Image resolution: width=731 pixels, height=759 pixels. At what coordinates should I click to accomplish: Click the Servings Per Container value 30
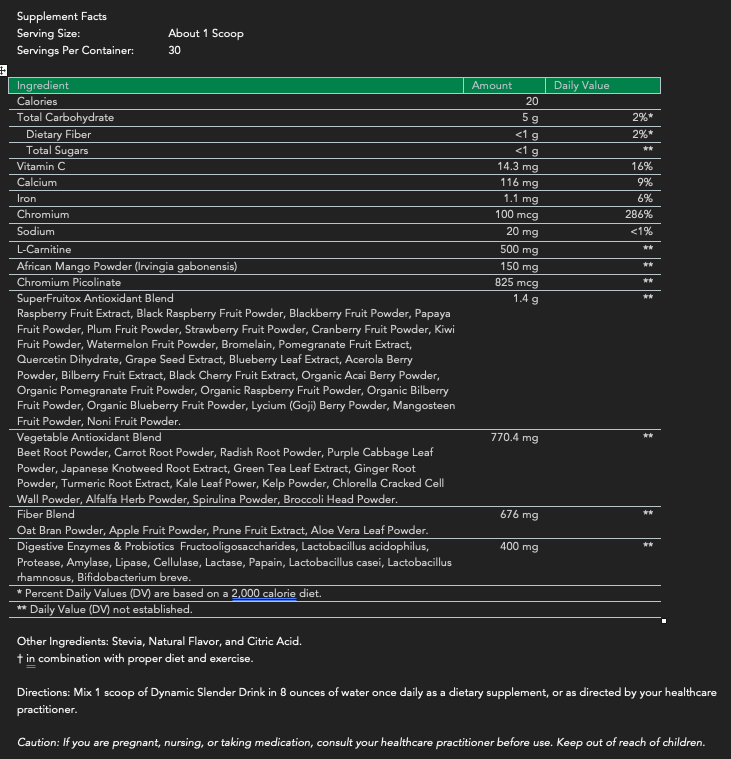175,50
